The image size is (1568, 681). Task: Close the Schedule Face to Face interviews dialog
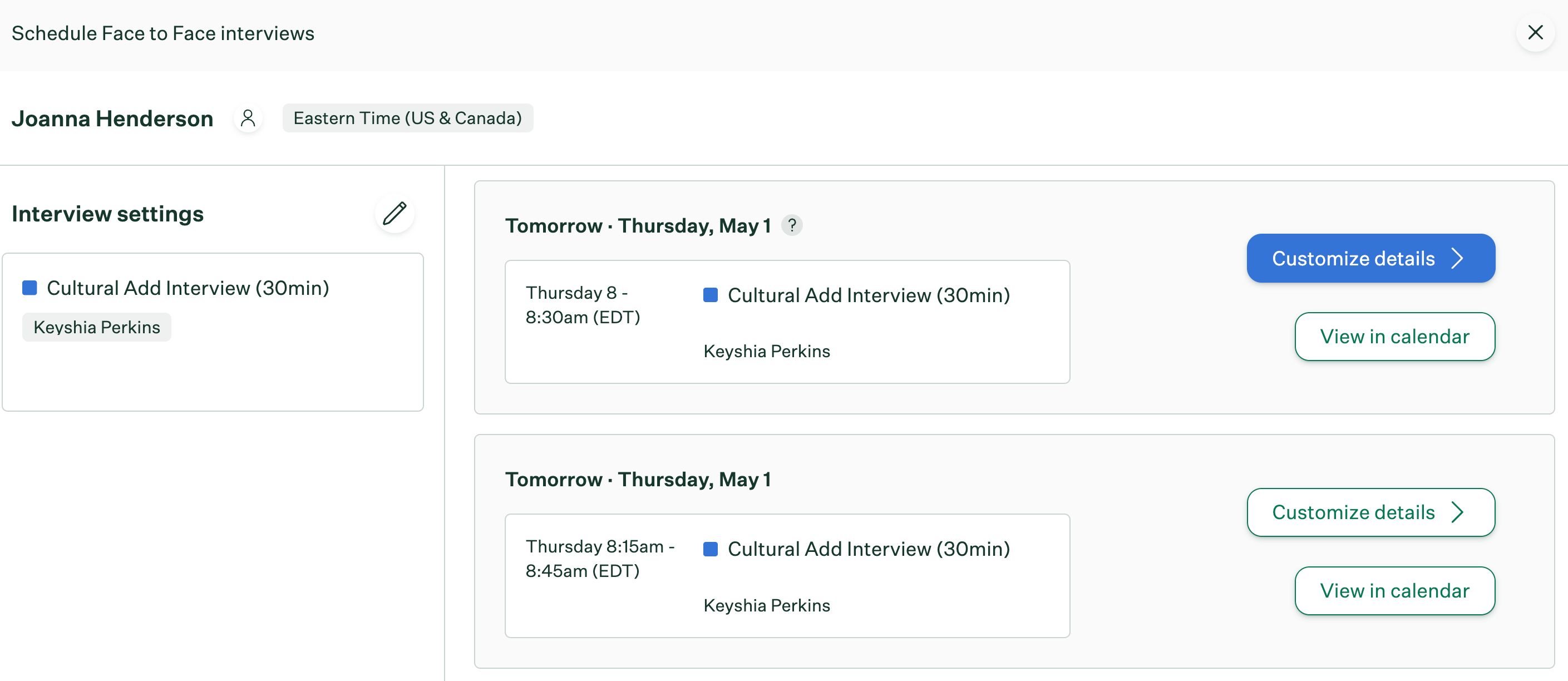[1535, 32]
